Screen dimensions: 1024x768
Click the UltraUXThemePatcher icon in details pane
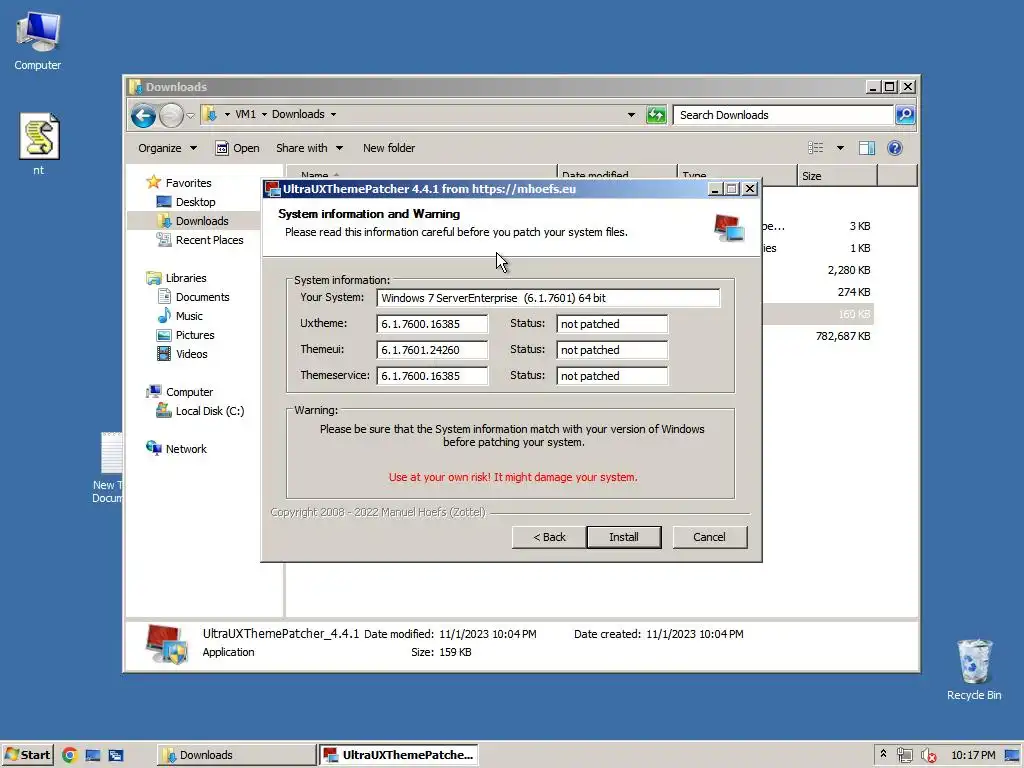[x=167, y=644]
